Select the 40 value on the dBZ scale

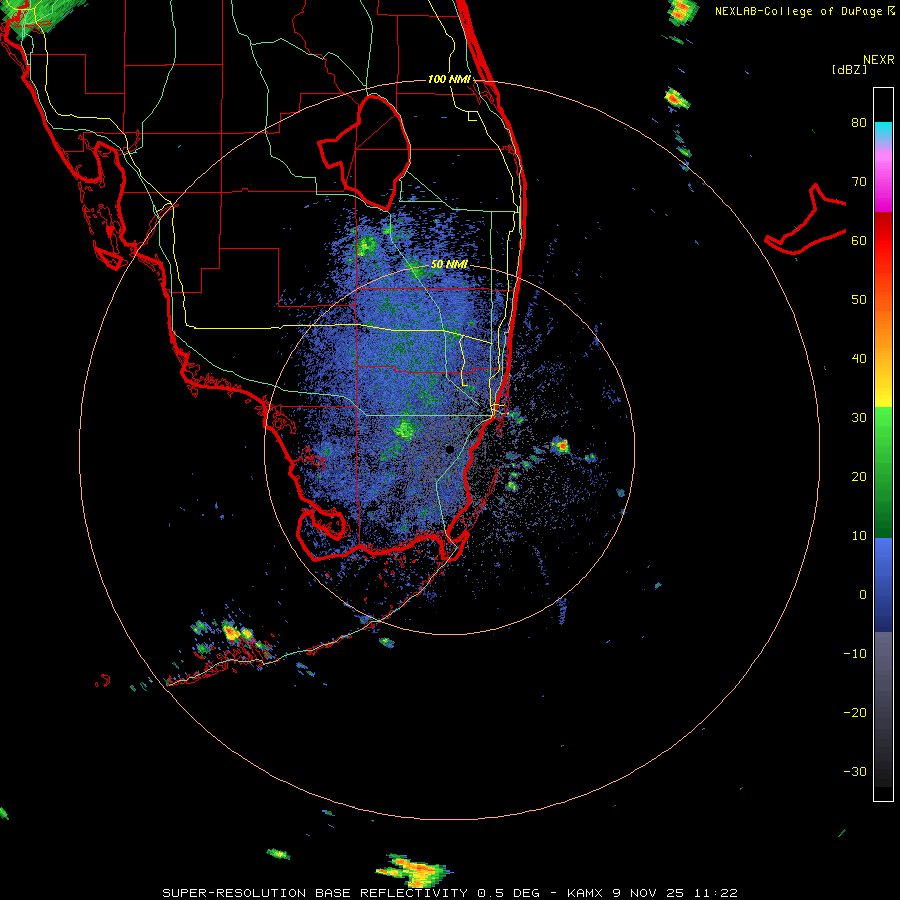859,359
